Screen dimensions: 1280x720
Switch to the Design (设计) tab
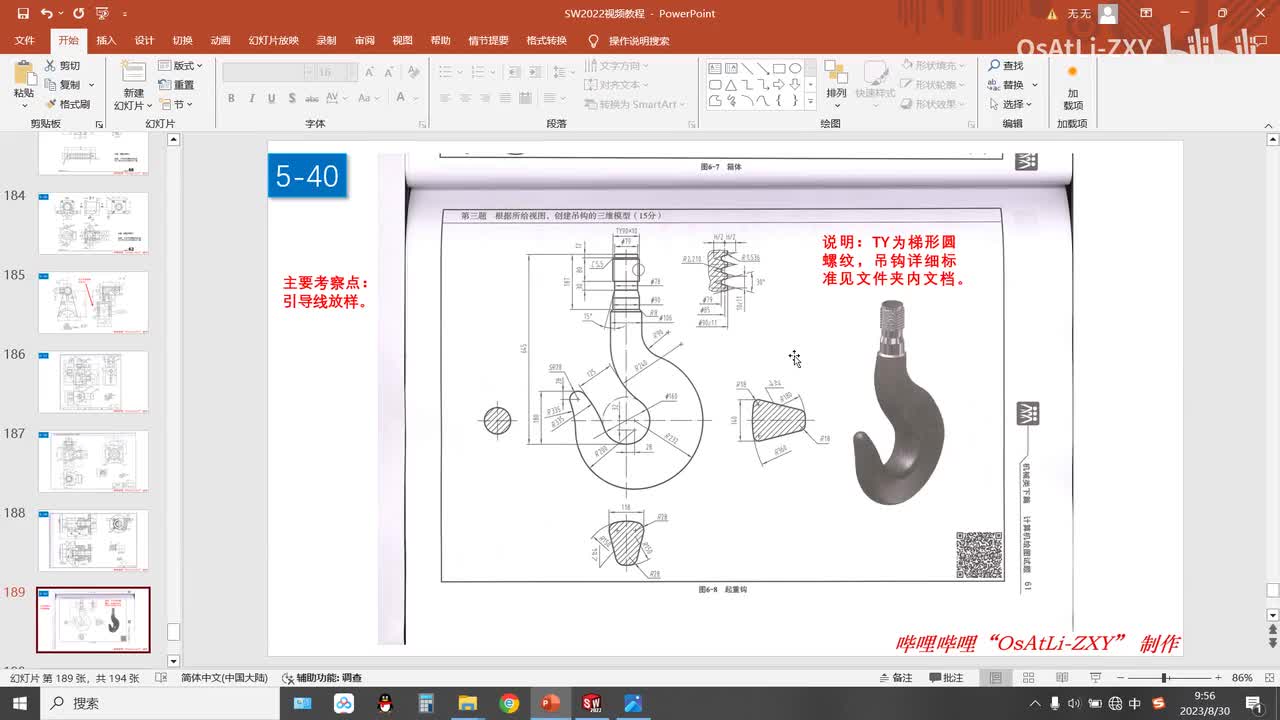tap(144, 41)
